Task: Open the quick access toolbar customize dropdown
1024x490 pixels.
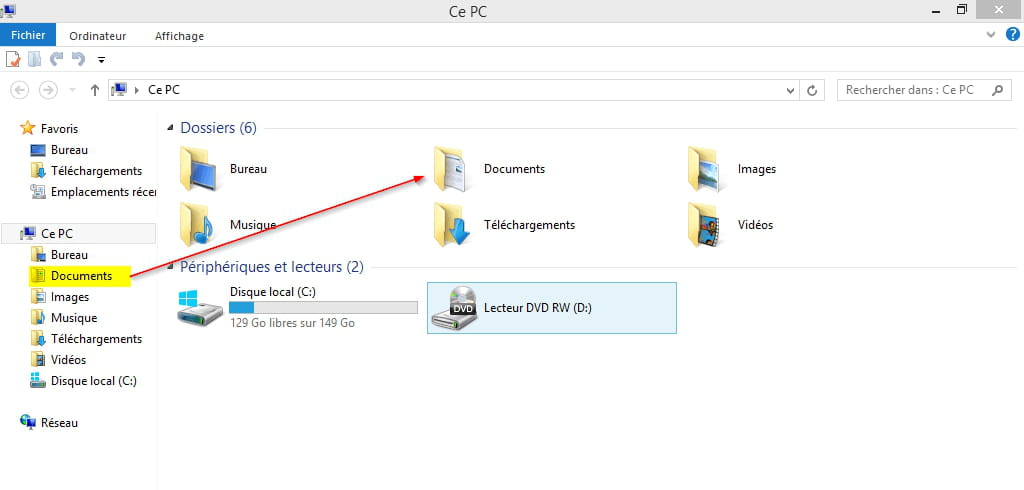Action: pos(101,60)
